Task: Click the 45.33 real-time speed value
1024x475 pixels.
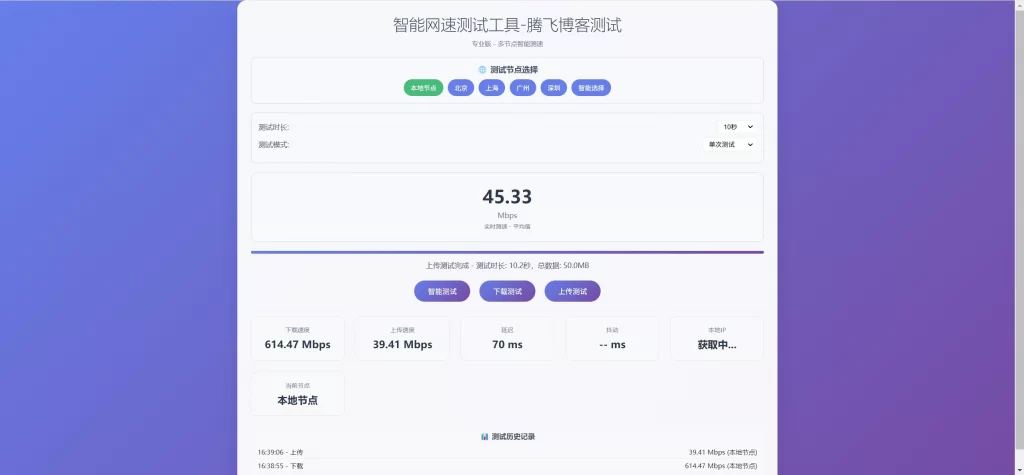Action: (507, 197)
